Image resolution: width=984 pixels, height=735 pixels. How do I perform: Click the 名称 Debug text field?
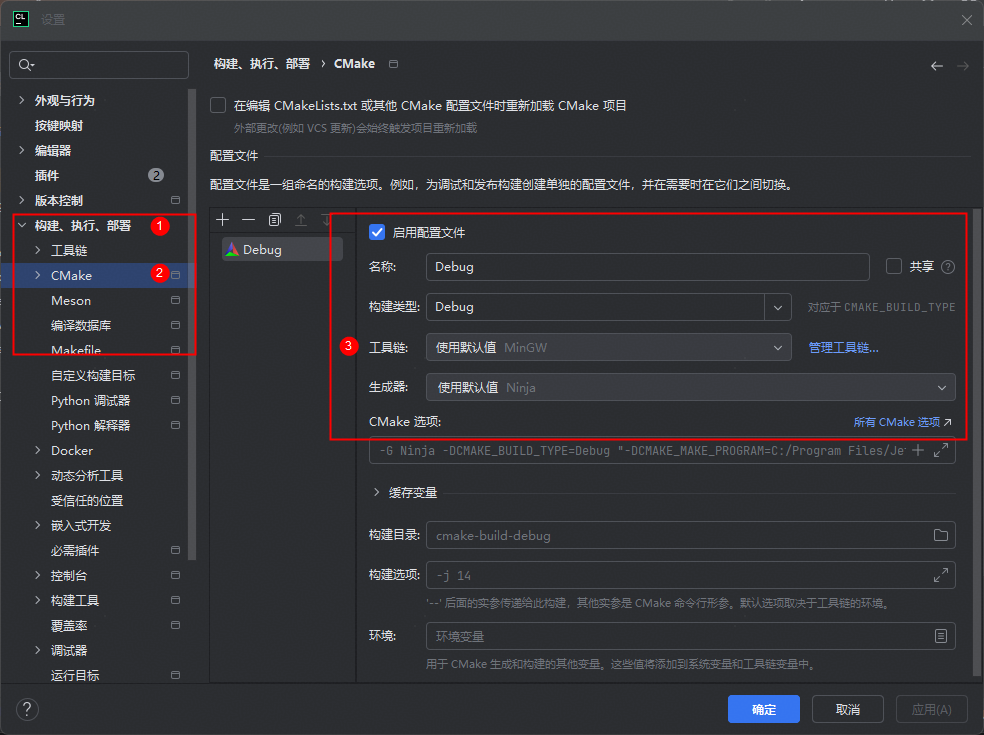(648, 267)
